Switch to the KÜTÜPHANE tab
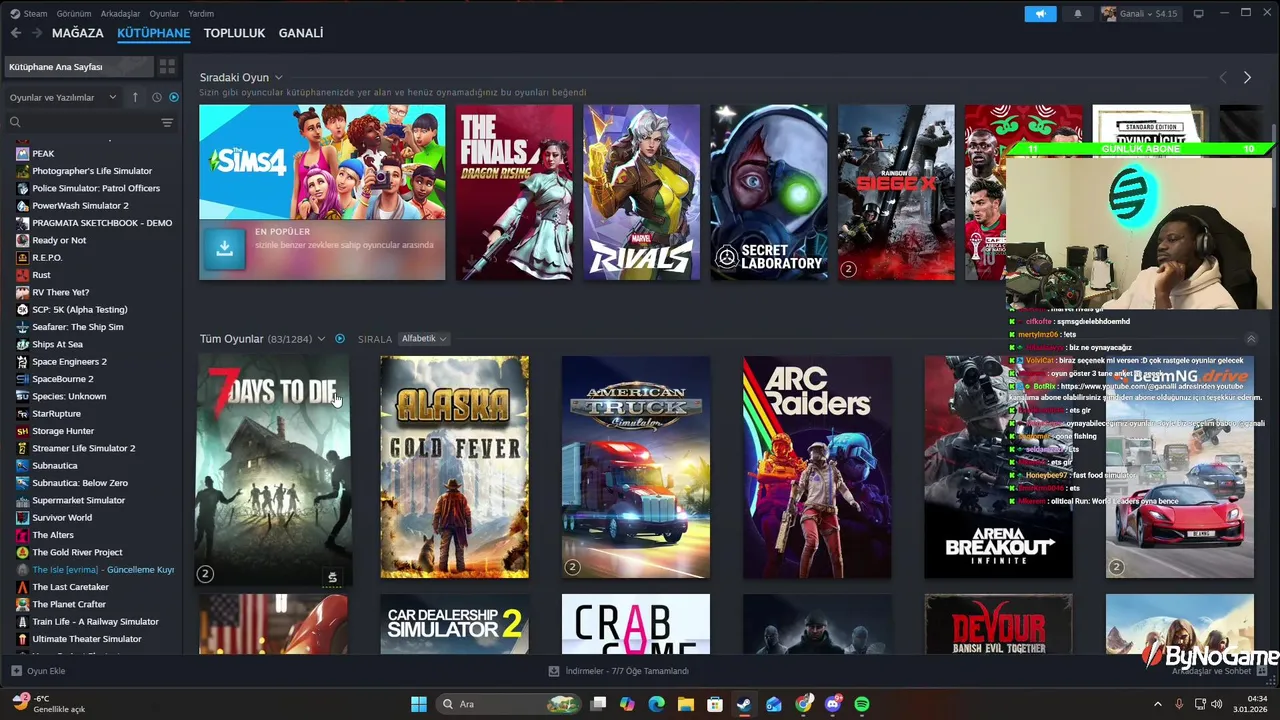Viewport: 1280px width, 720px height. [x=153, y=33]
